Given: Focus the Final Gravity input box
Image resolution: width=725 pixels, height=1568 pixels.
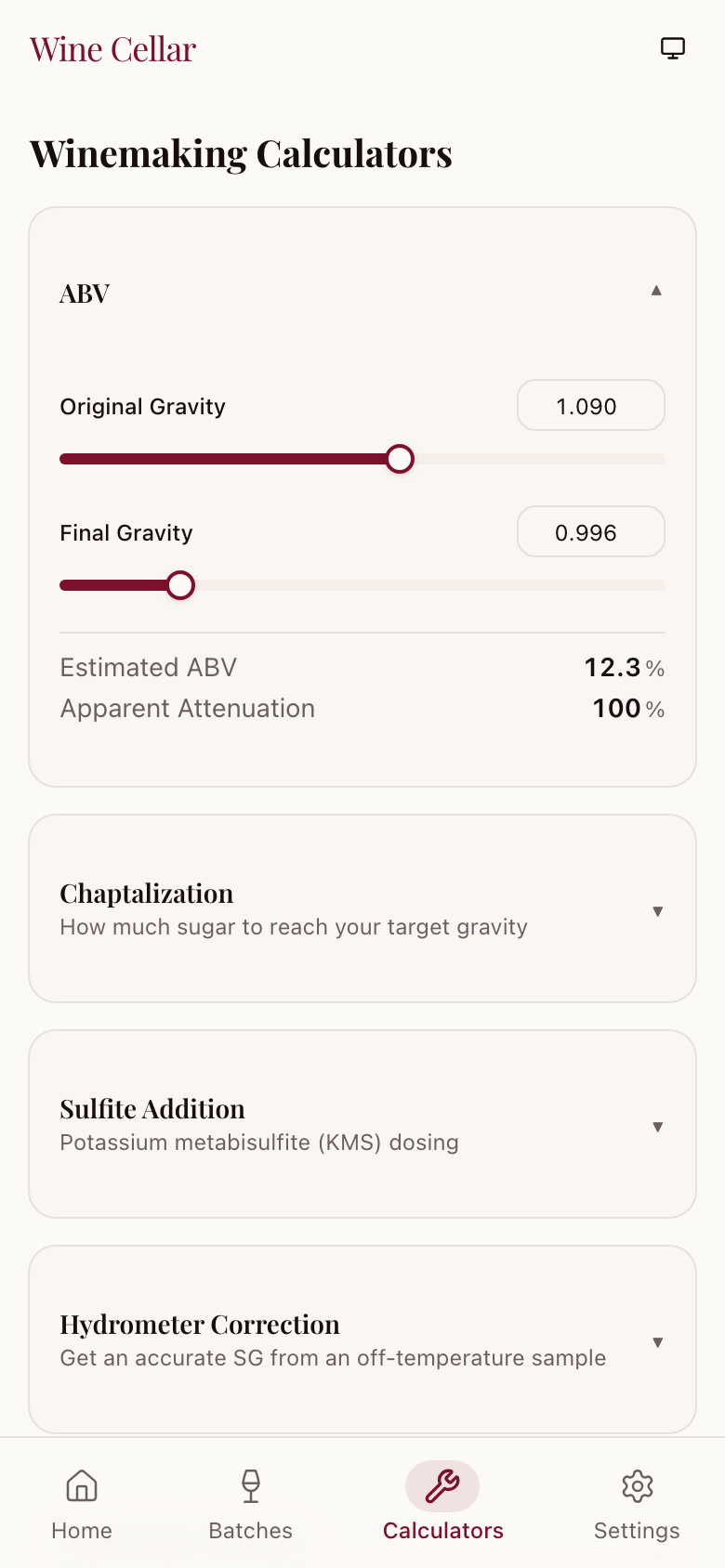Looking at the screenshot, I should click(x=590, y=532).
